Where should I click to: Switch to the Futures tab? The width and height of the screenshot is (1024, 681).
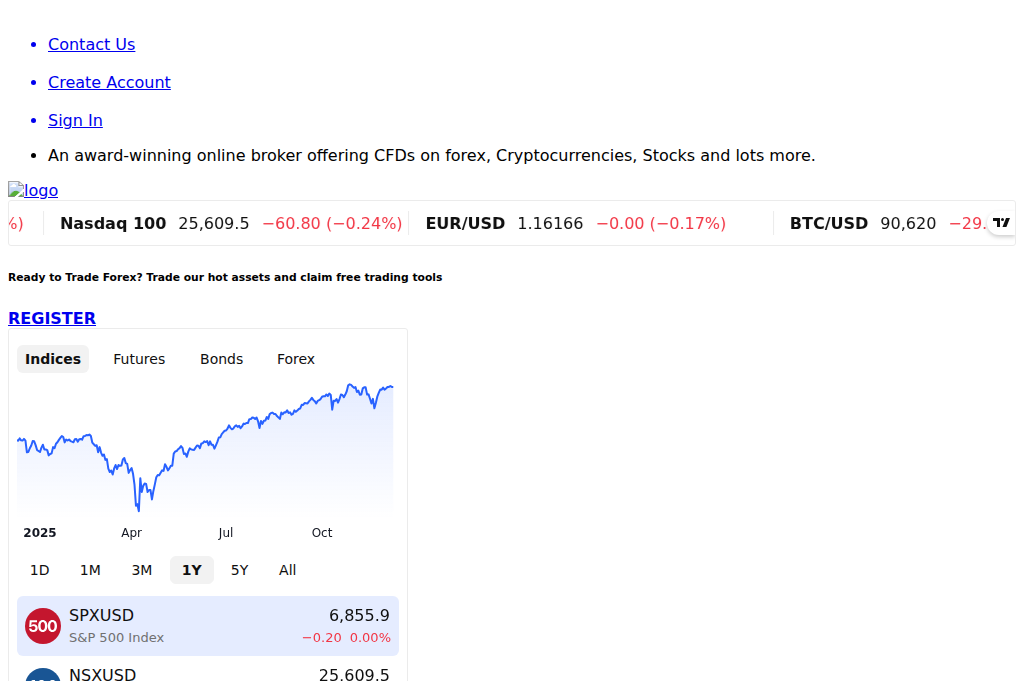click(139, 359)
